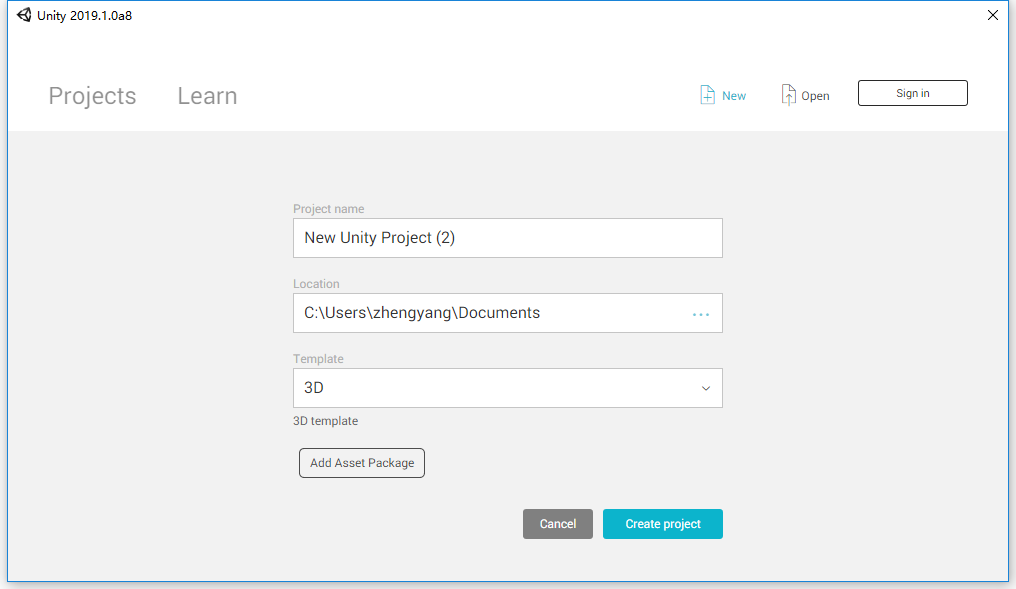Viewport: 1016px width, 589px height.
Task: Click the New project document icon
Action: click(708, 95)
